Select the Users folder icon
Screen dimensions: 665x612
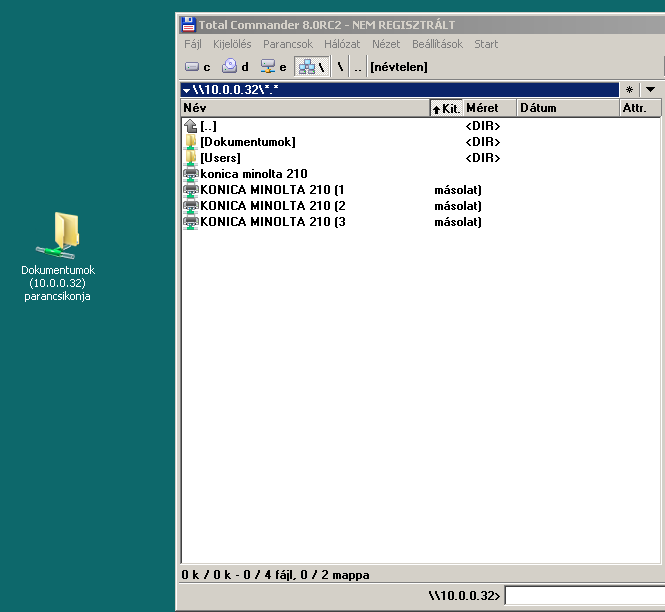[190, 158]
